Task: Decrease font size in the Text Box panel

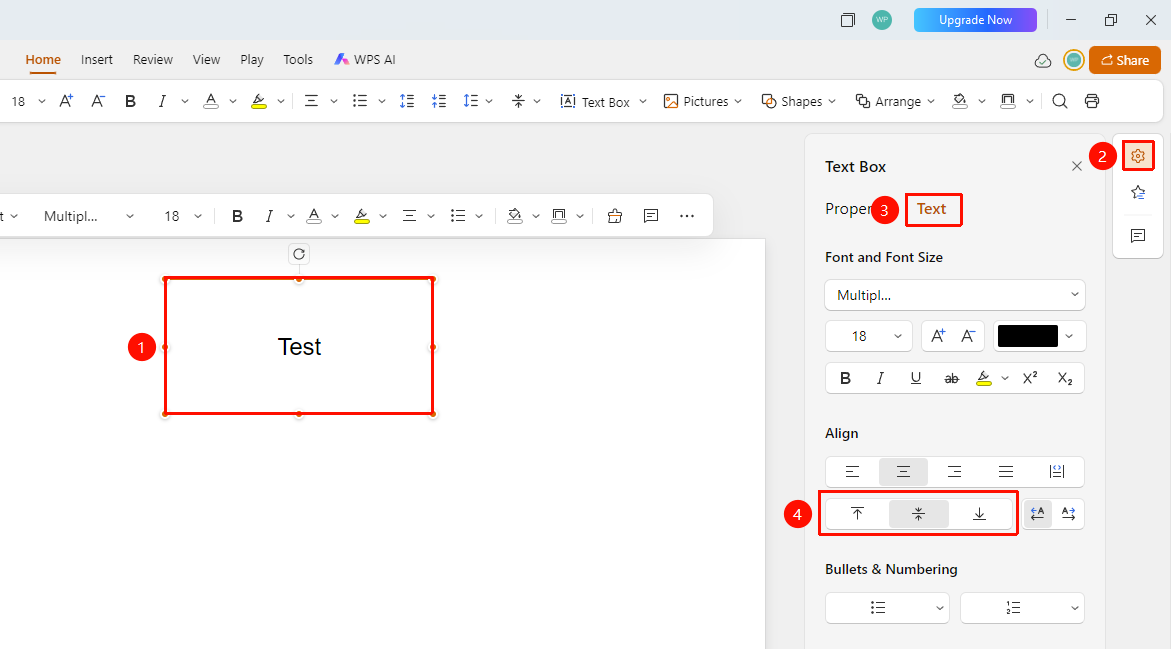Action: (969, 336)
